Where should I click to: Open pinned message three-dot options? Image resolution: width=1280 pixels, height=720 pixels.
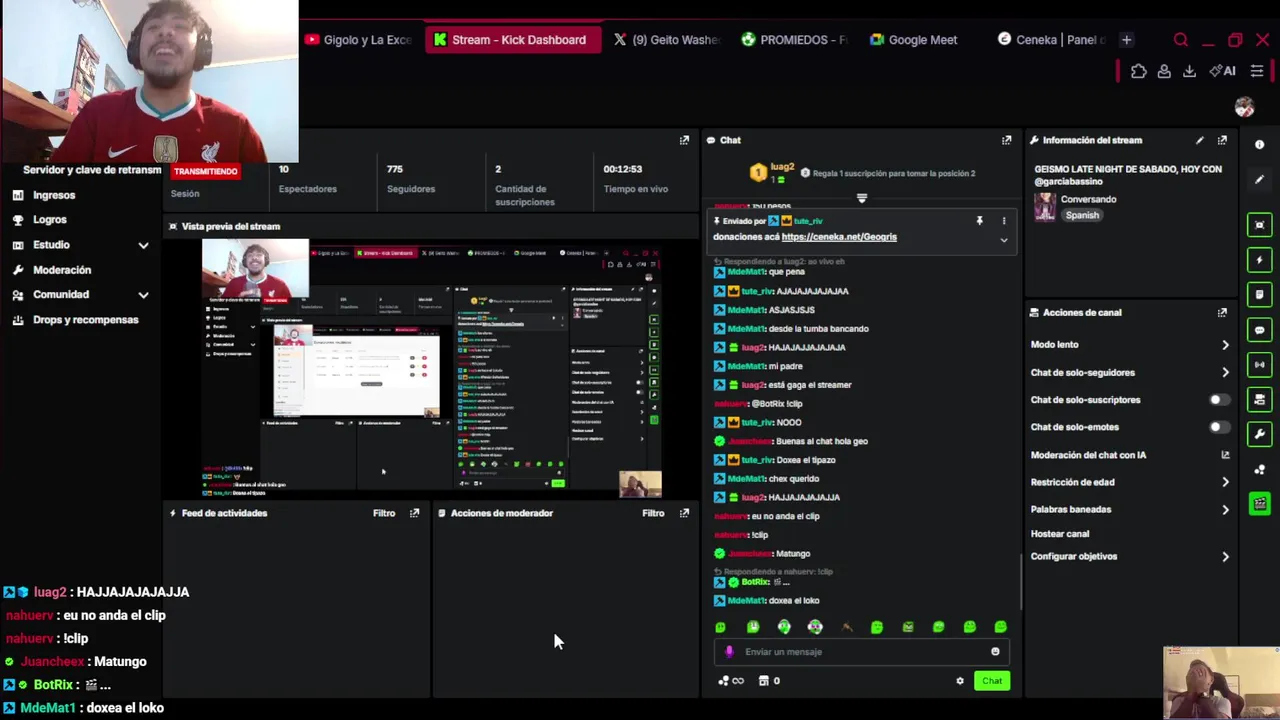1004,220
